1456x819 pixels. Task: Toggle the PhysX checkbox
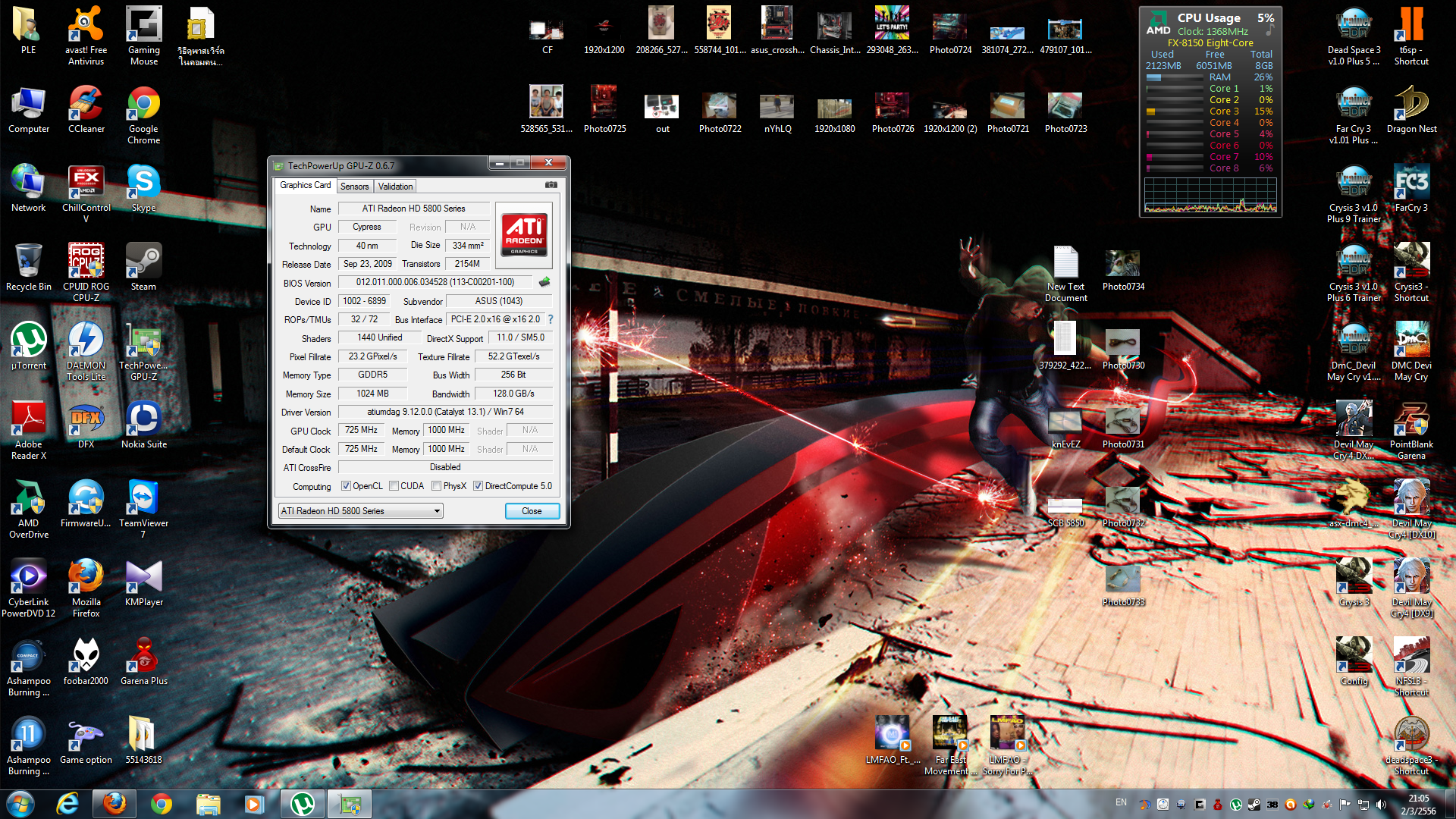point(436,486)
